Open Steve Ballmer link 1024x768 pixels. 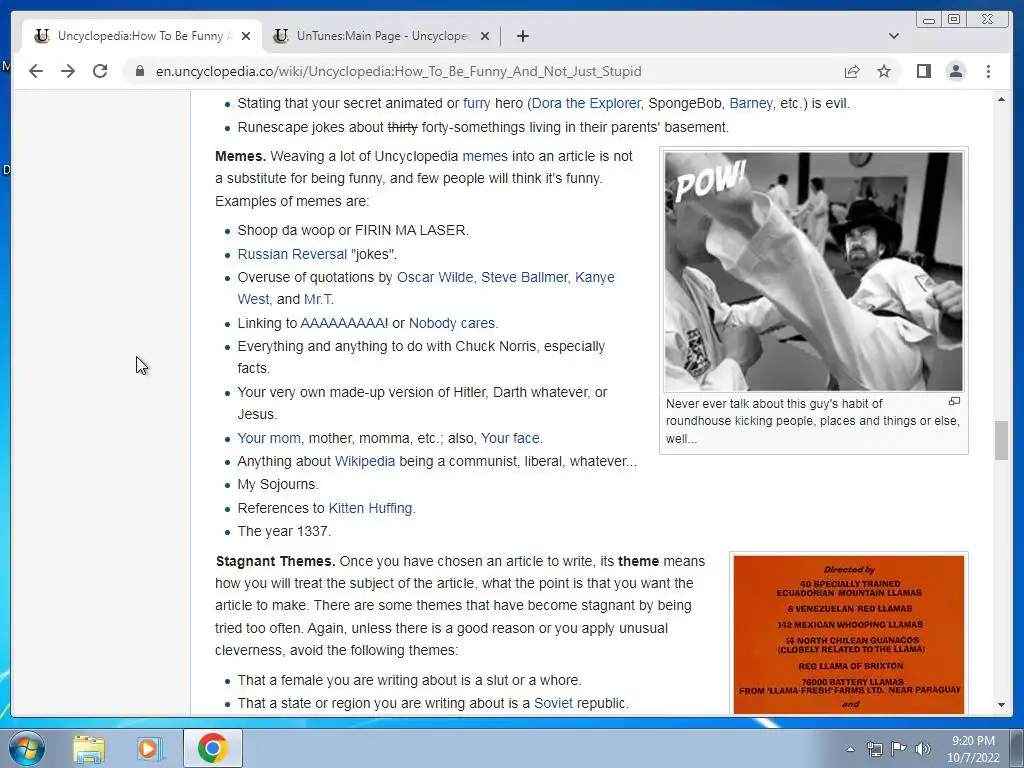524,277
